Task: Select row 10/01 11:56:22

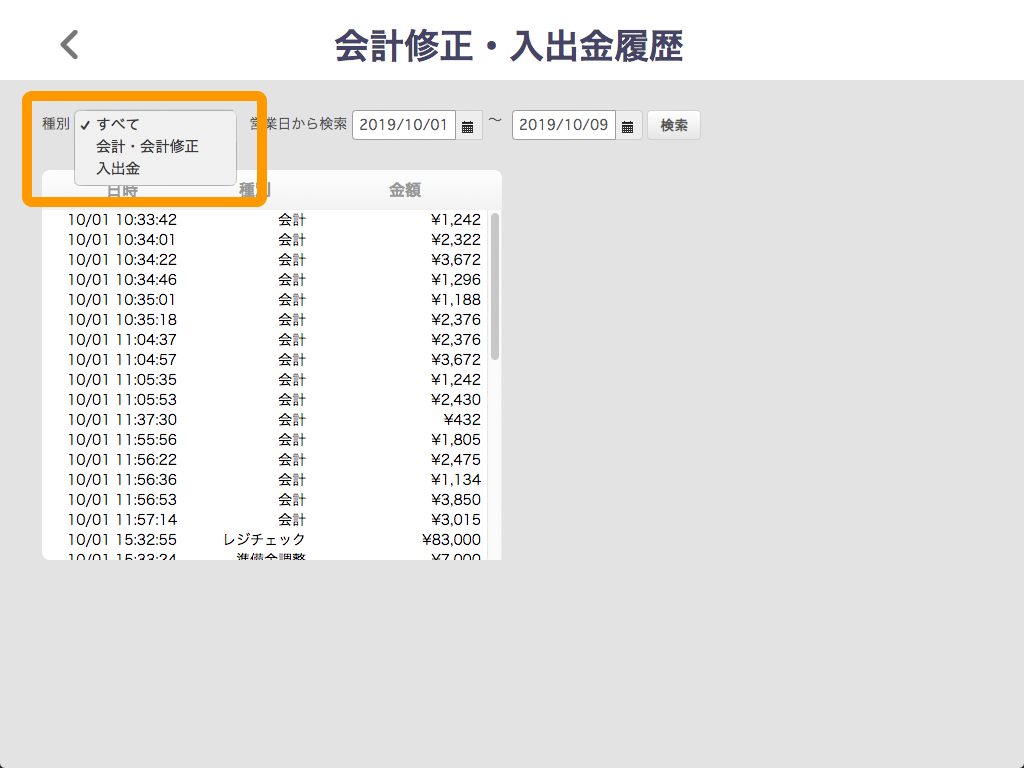Action: click(x=264, y=460)
